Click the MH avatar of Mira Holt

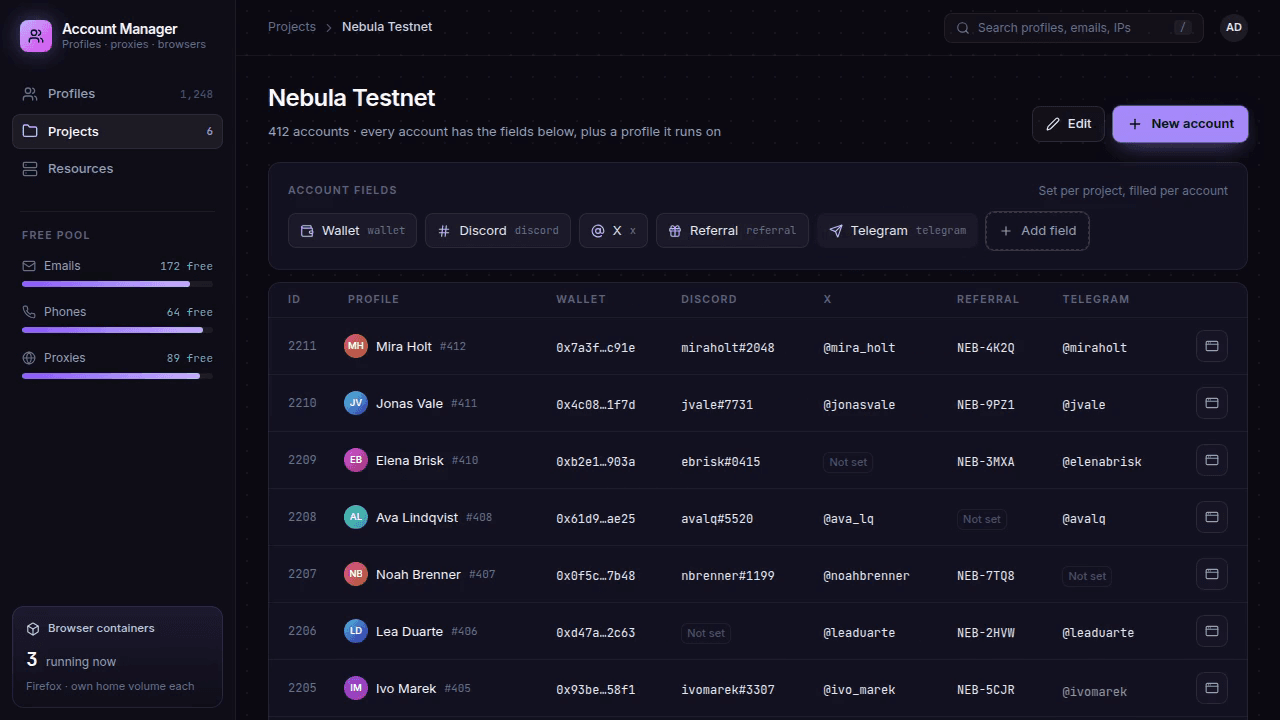coord(356,346)
